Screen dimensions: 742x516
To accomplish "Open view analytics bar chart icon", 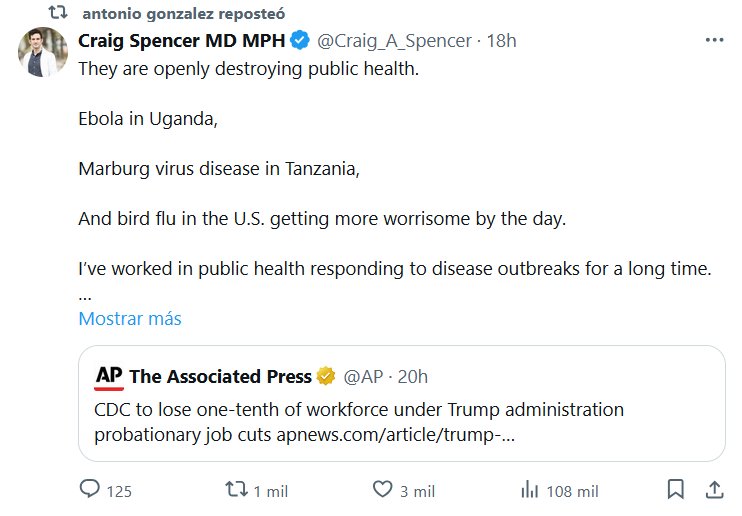I will click(528, 490).
